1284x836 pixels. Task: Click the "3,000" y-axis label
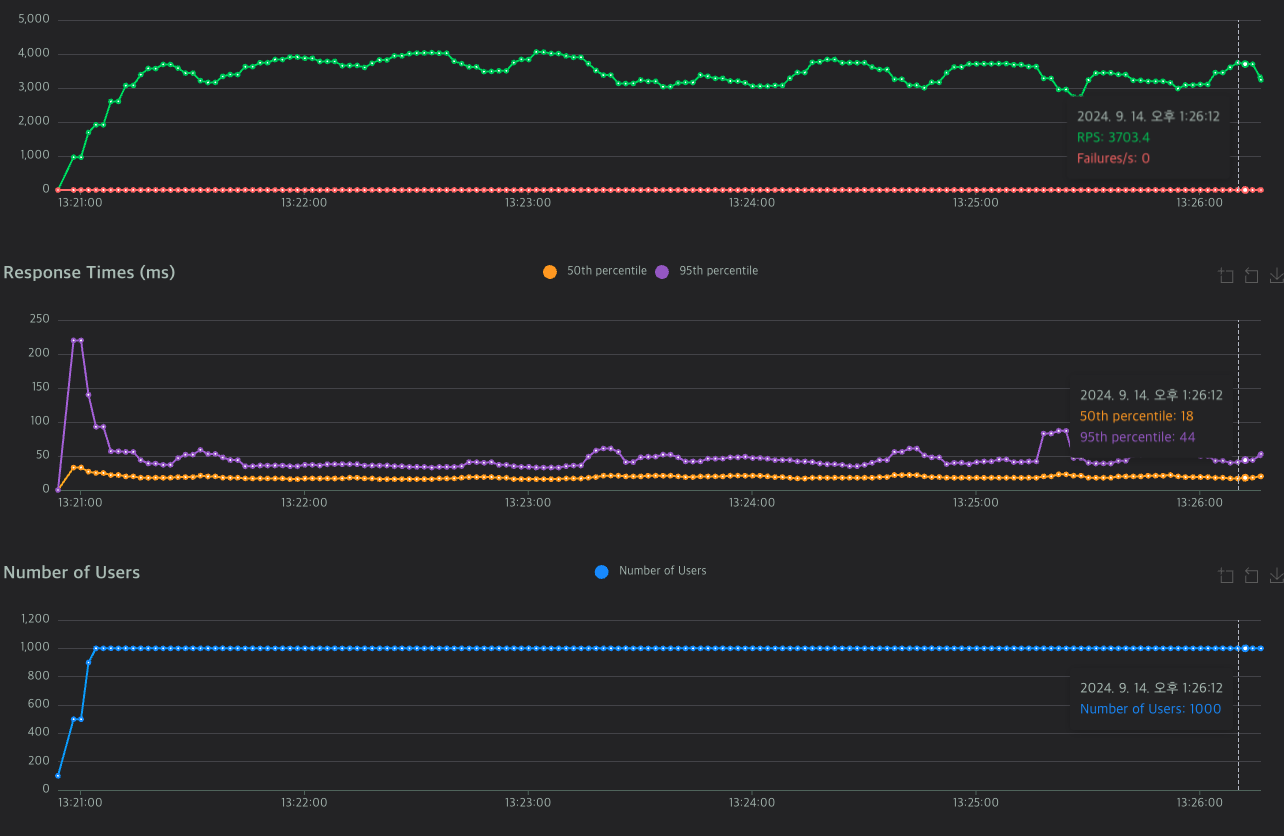[34, 88]
